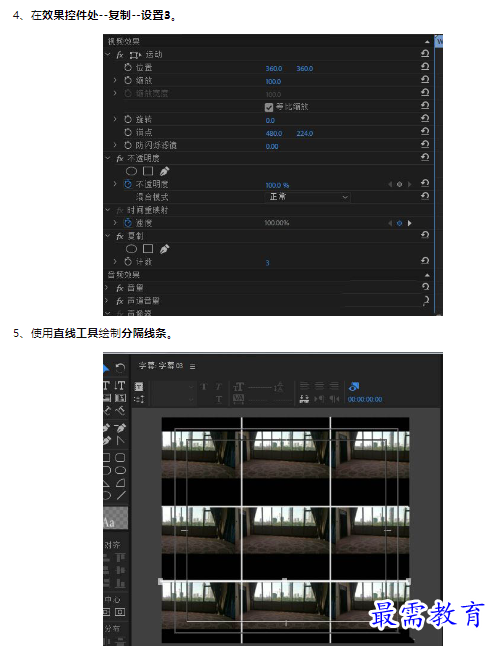This screenshot has height=646, width=493.
Task: Select the Rotation tool in title toolbar
Action: coord(119,367)
